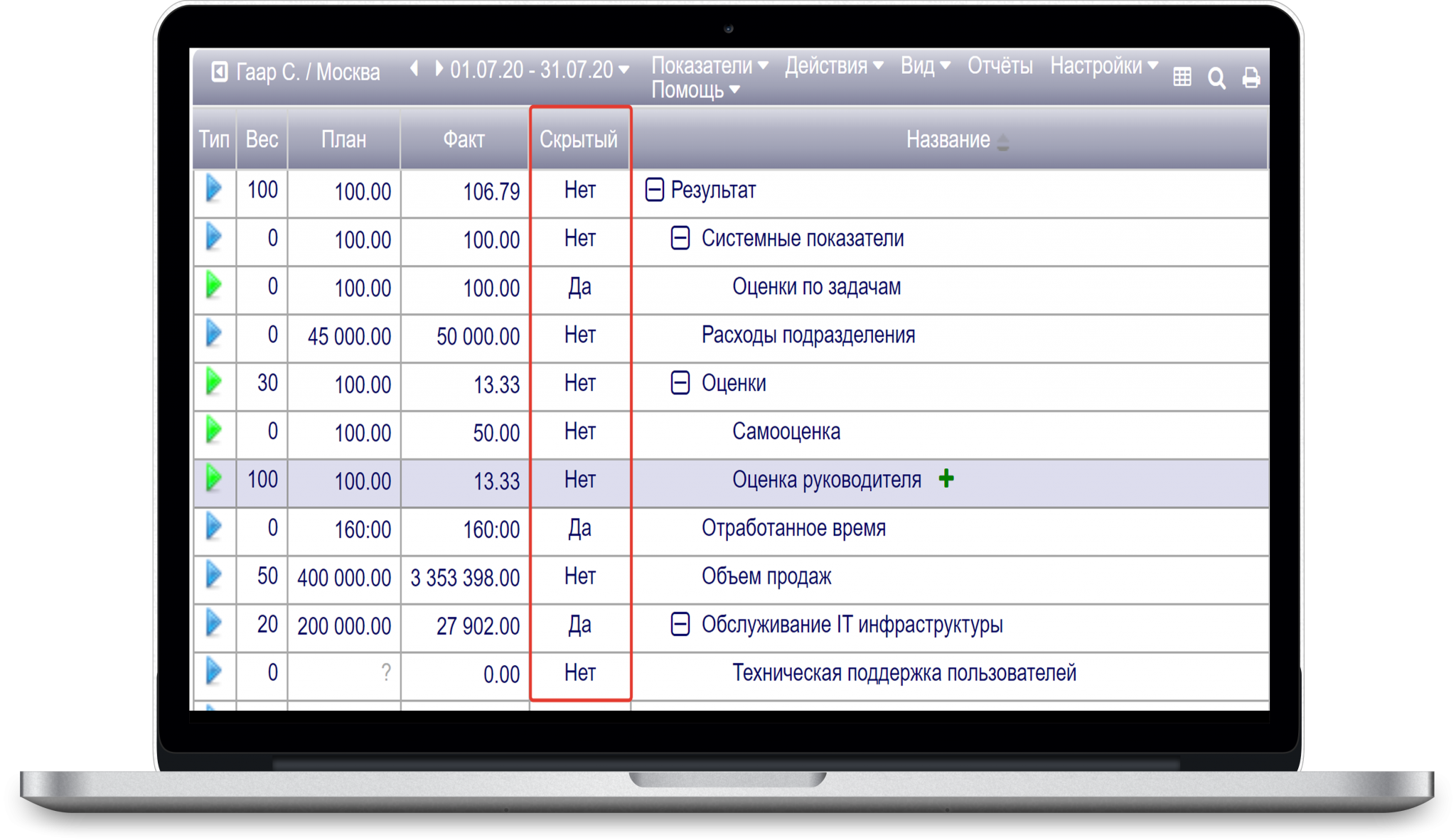Click the printer icon
Image resolution: width=1456 pixels, height=840 pixels.
coord(1251,77)
